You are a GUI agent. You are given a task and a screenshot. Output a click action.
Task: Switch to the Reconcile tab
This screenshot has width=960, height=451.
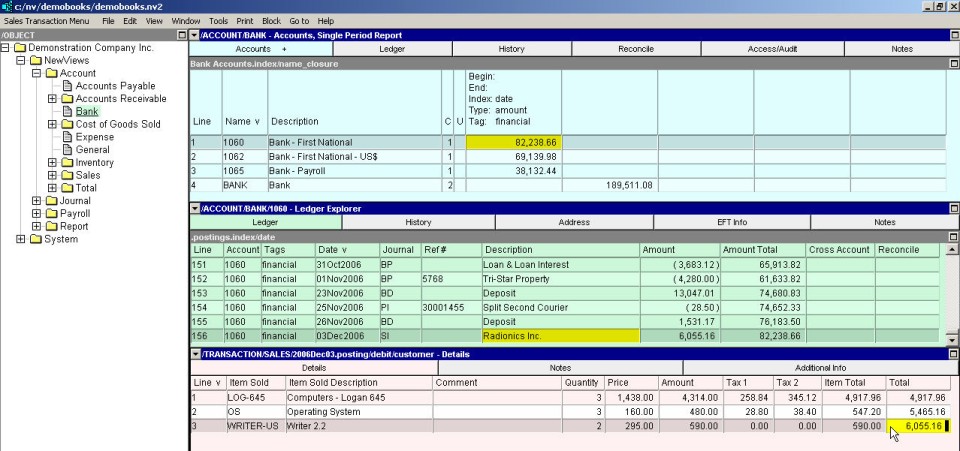pyautogui.click(x=635, y=49)
